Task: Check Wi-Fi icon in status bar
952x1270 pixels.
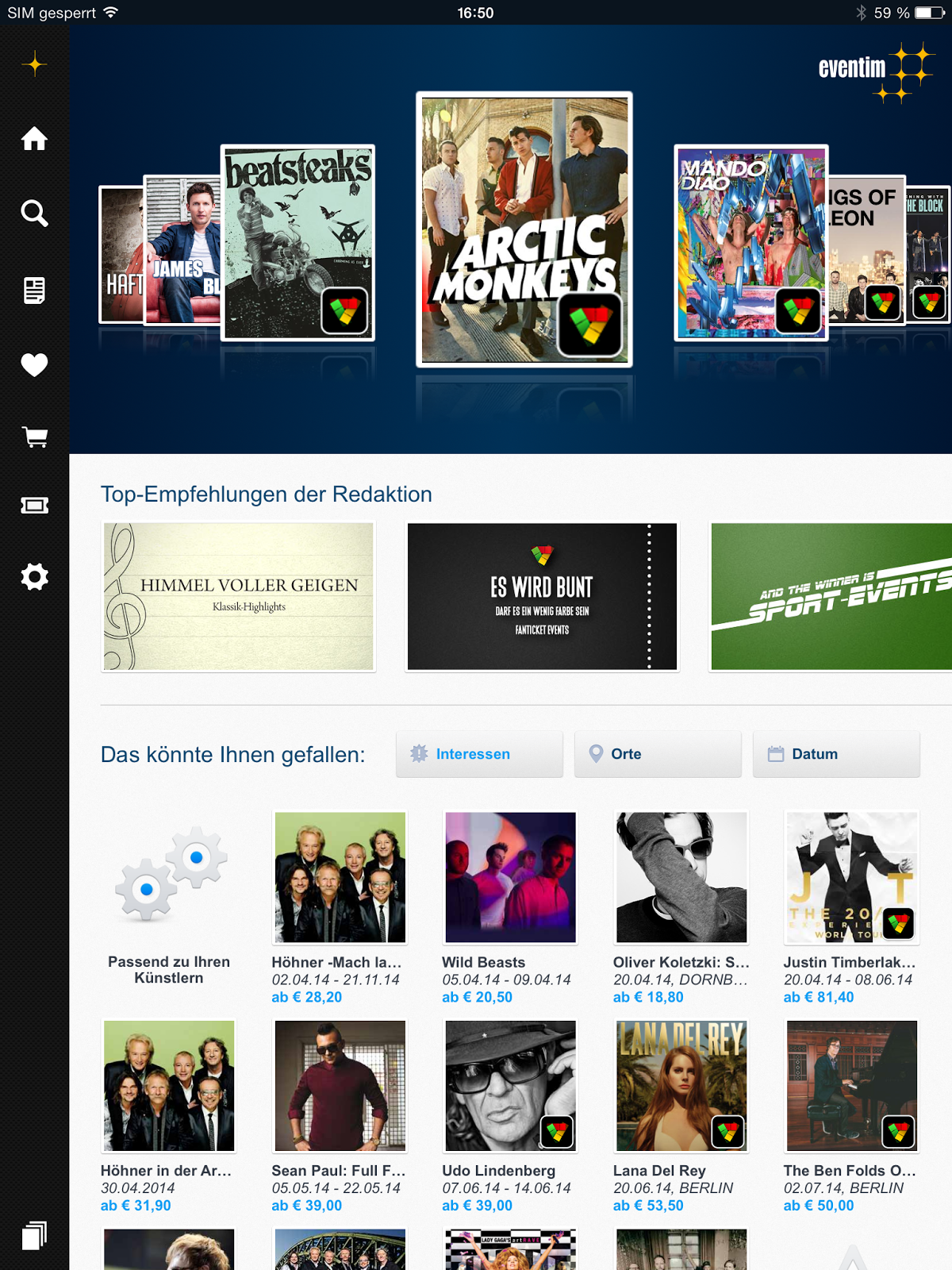Action: (111, 12)
